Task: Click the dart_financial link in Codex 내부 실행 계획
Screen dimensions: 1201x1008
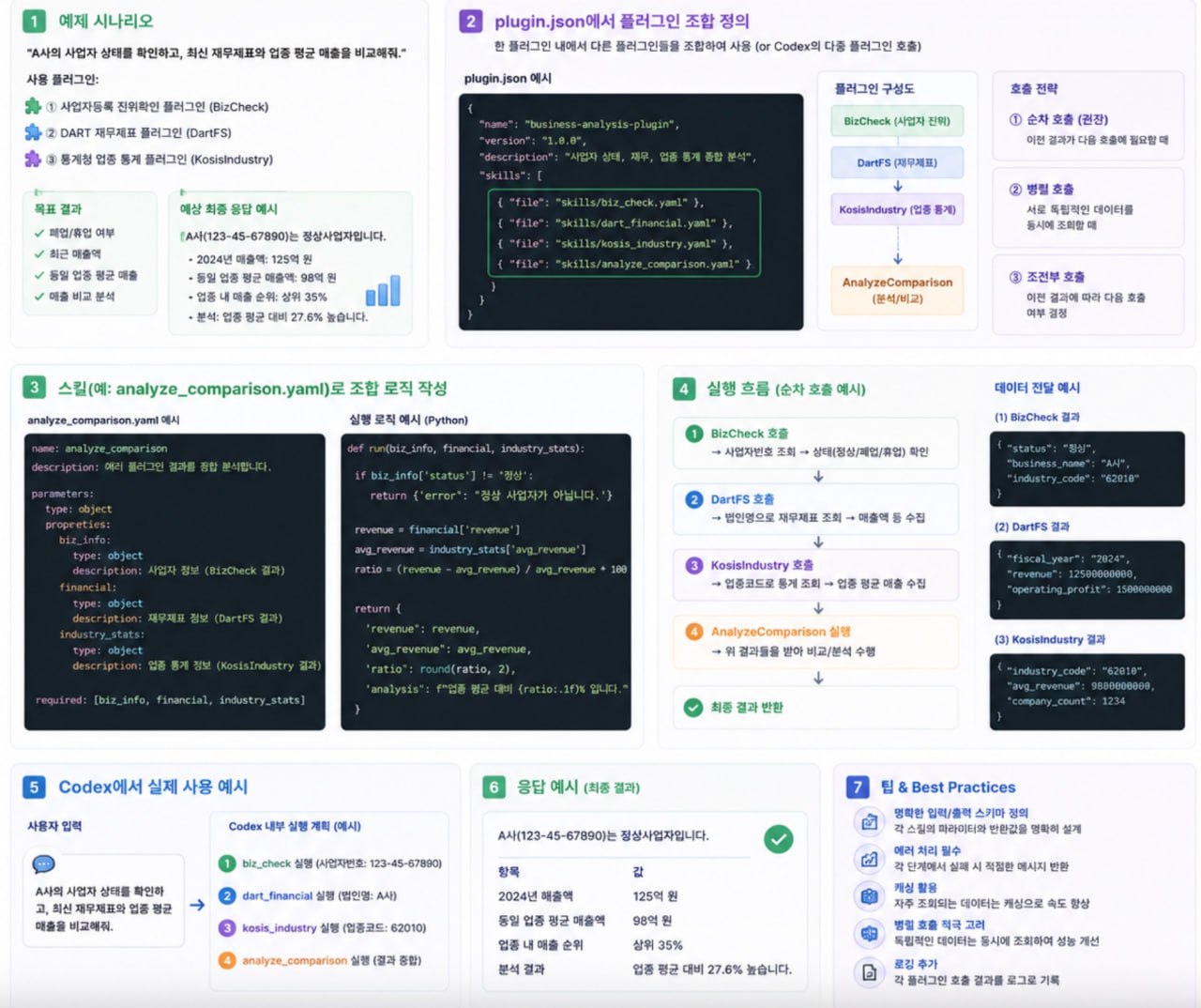Action: (277, 895)
